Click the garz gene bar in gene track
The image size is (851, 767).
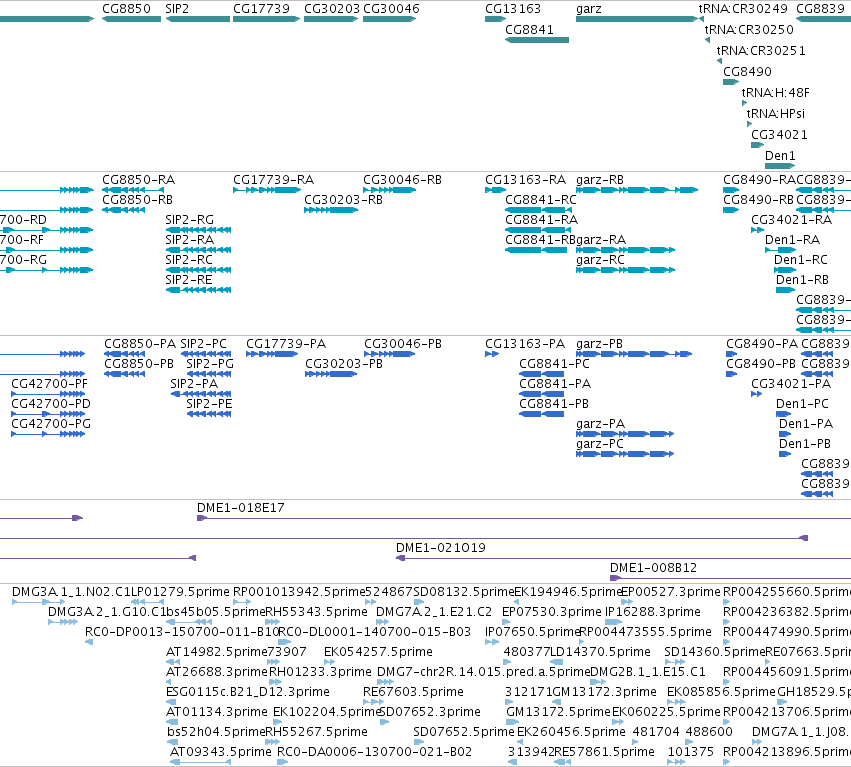tap(636, 19)
